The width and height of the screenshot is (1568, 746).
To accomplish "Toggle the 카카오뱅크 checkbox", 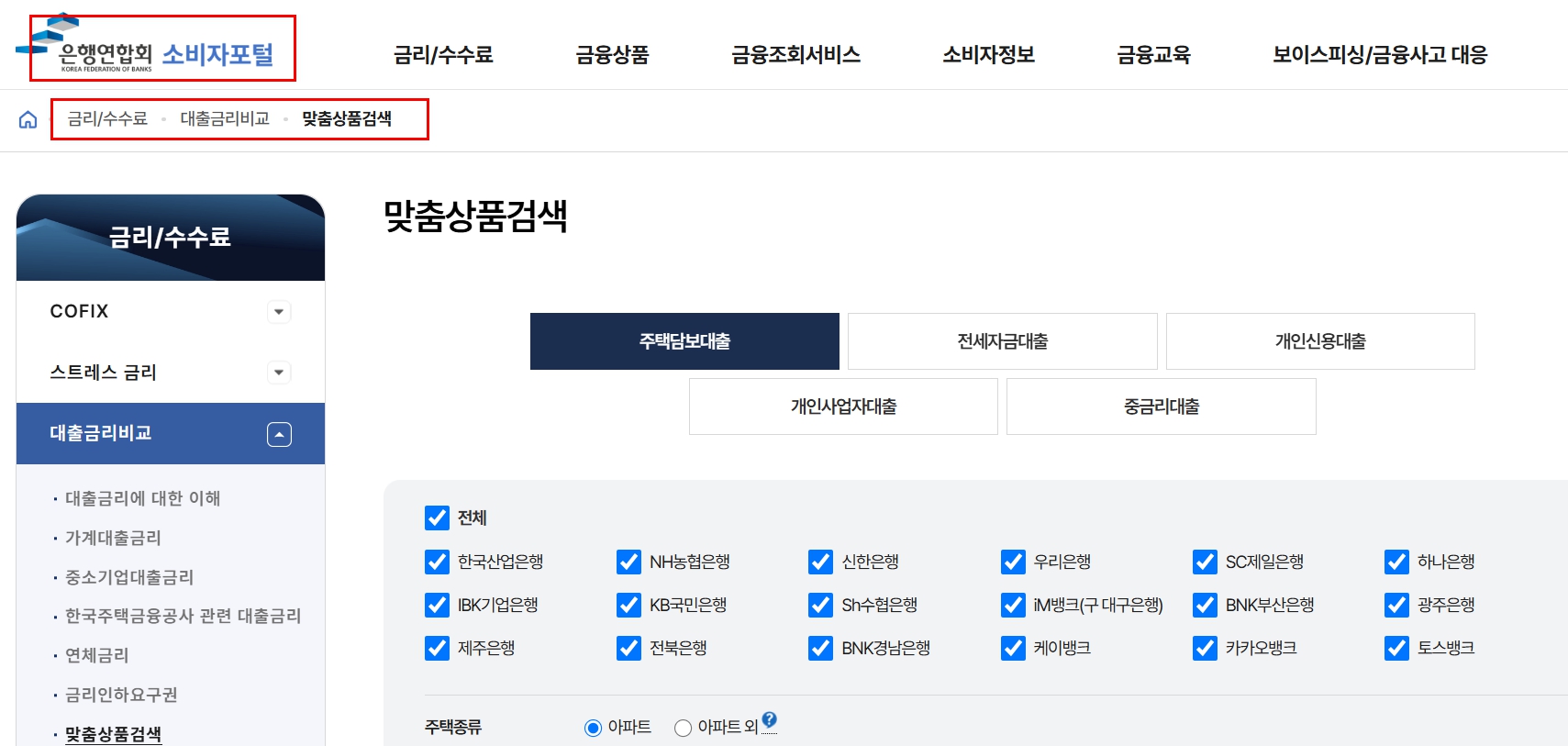I will [x=1205, y=648].
